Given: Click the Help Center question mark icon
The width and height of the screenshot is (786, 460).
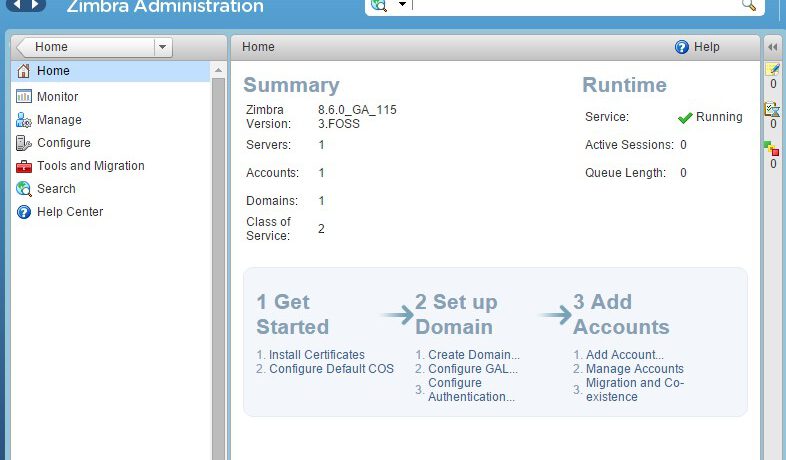Looking at the screenshot, I should 24,212.
